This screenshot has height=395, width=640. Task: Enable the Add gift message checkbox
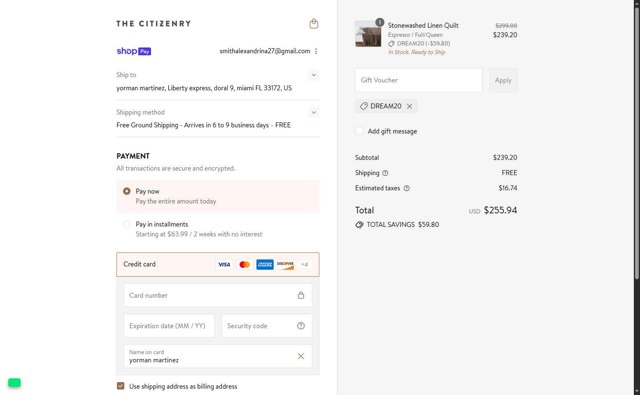(x=359, y=131)
